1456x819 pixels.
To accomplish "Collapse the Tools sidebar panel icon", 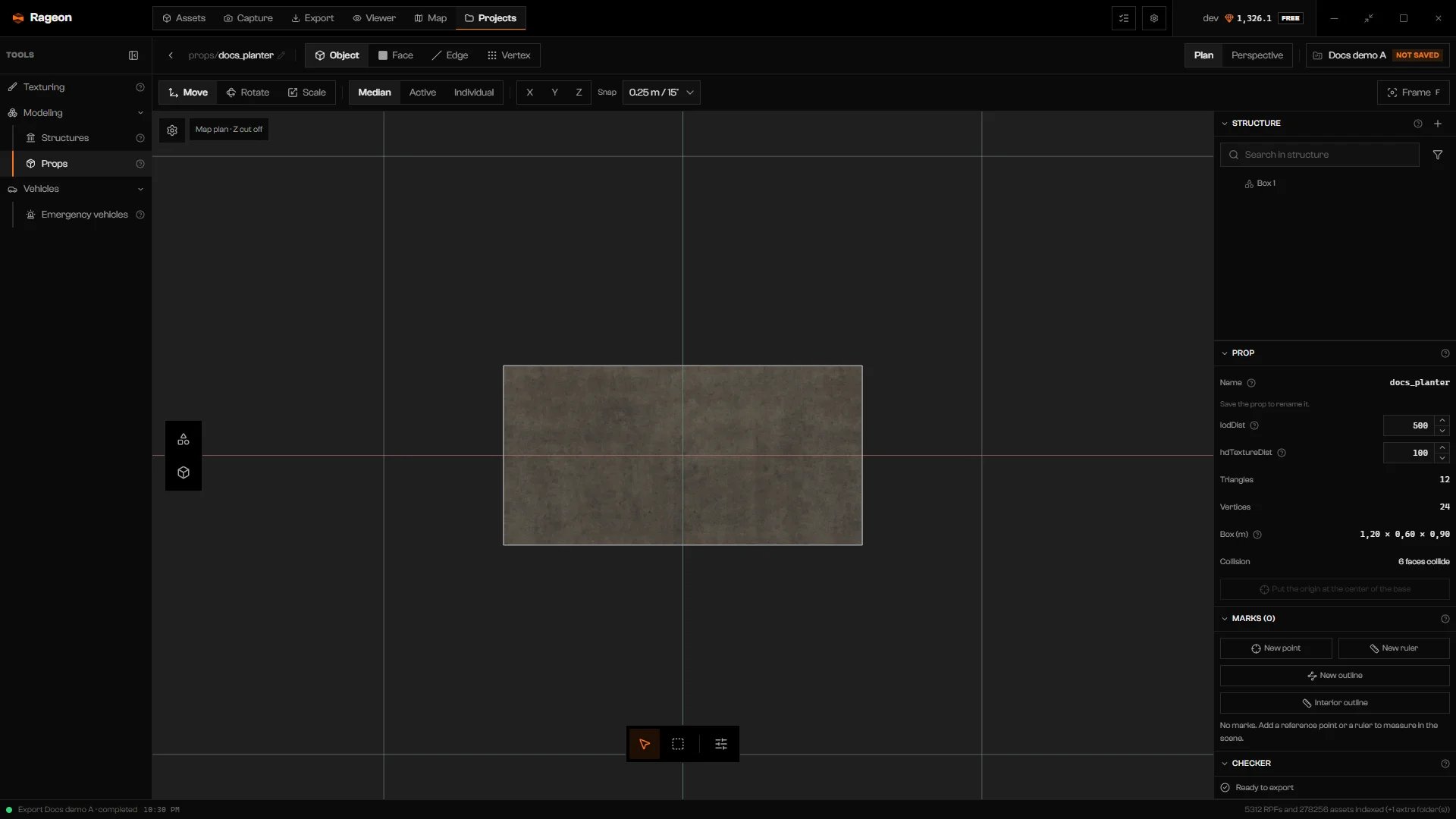I will (133, 55).
